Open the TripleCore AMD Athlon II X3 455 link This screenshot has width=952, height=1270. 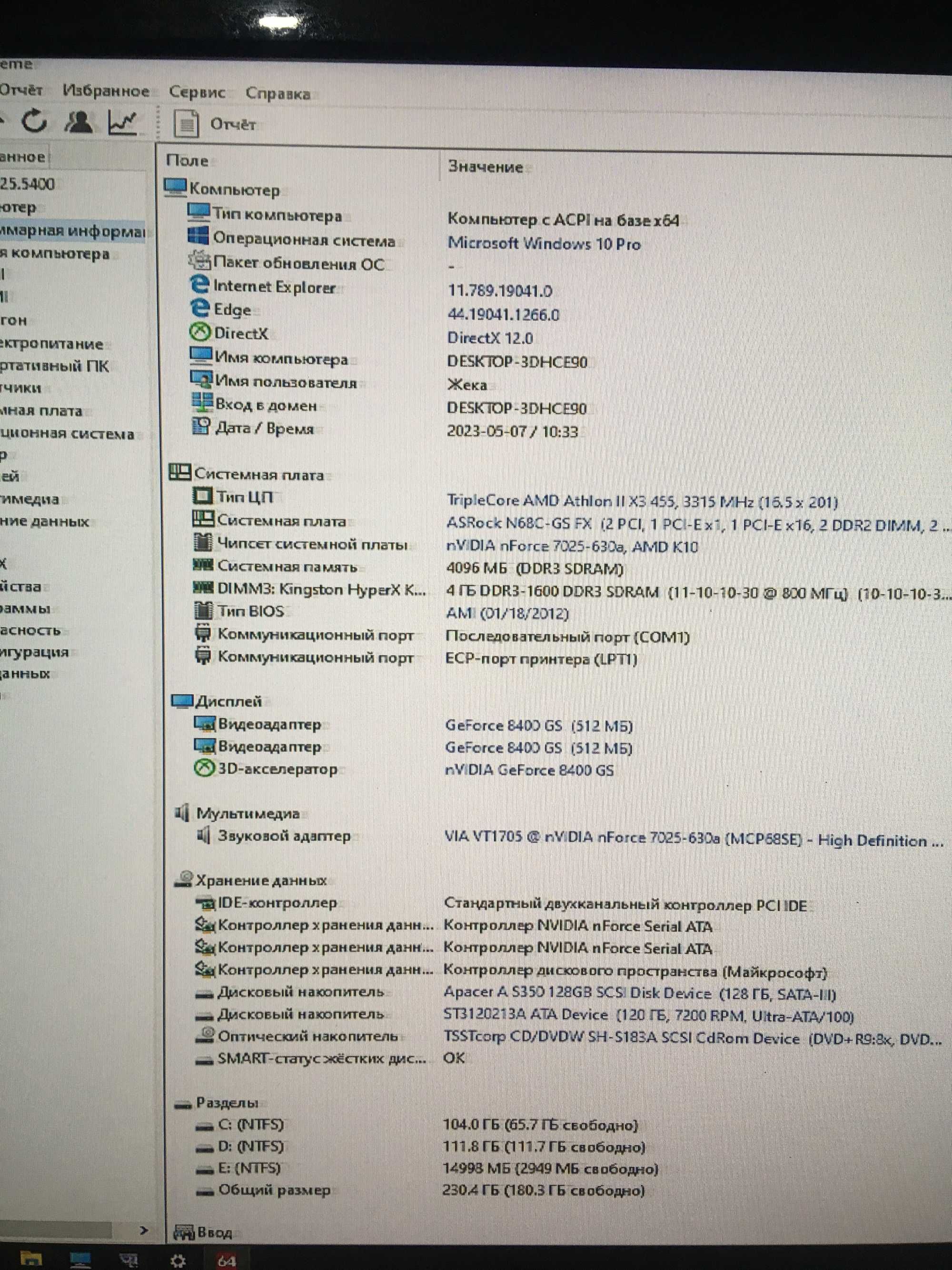click(x=642, y=501)
